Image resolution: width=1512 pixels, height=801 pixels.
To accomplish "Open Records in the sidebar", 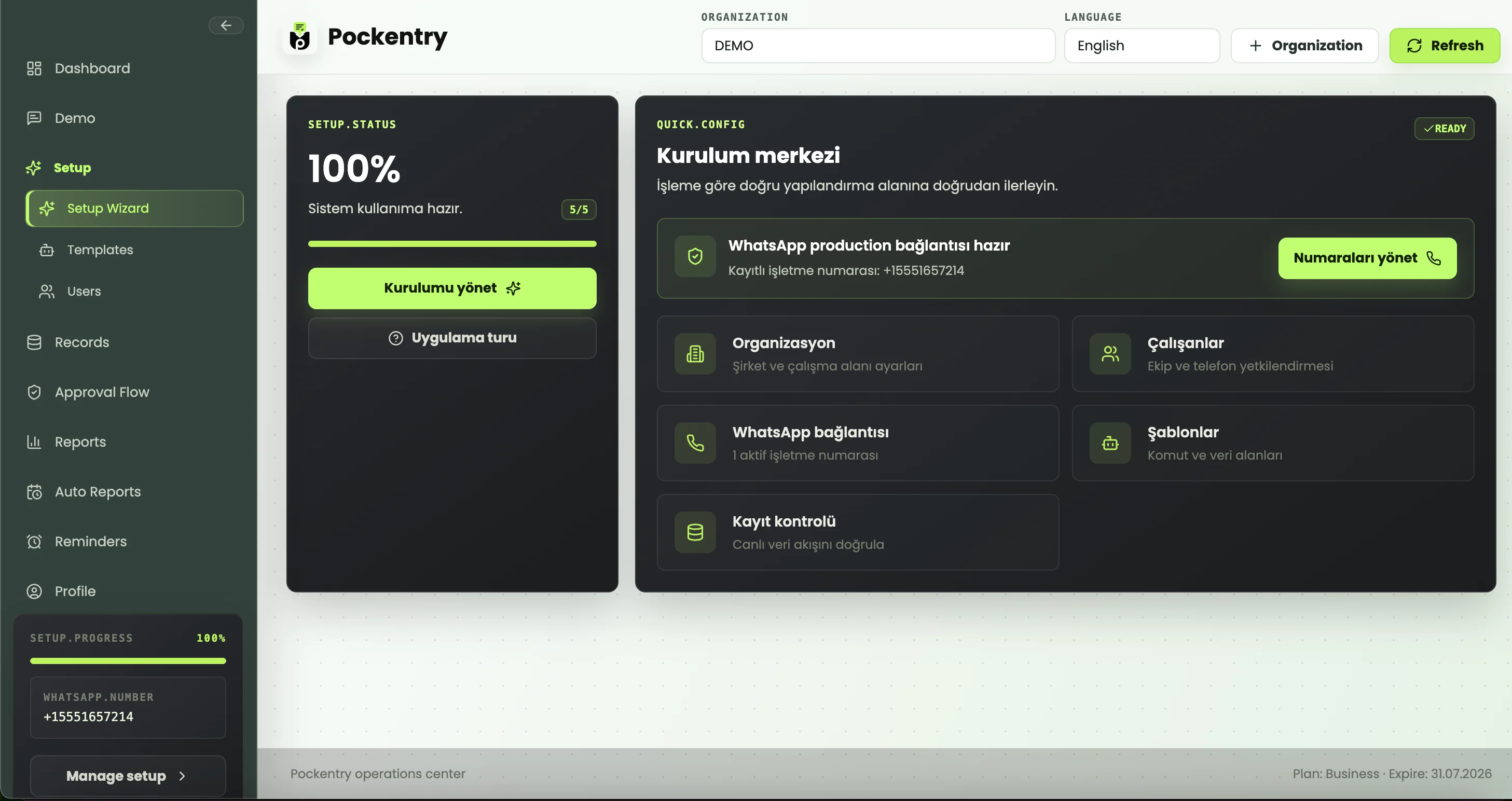I will point(134,342).
